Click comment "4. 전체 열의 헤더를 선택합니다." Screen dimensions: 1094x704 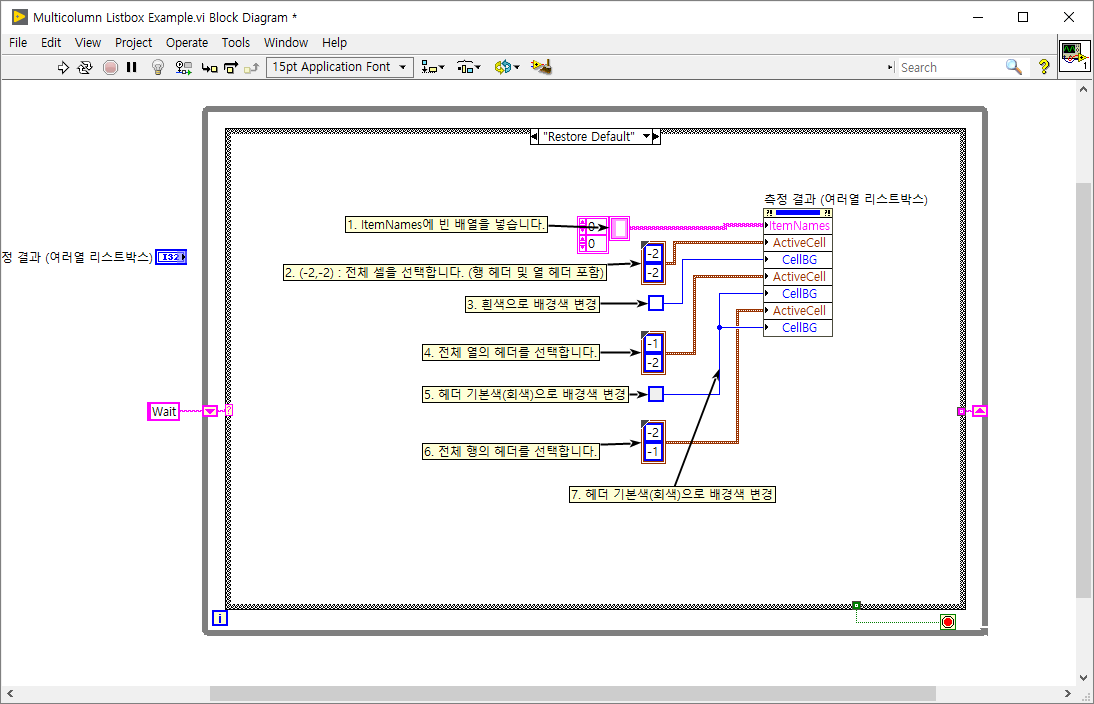point(511,352)
